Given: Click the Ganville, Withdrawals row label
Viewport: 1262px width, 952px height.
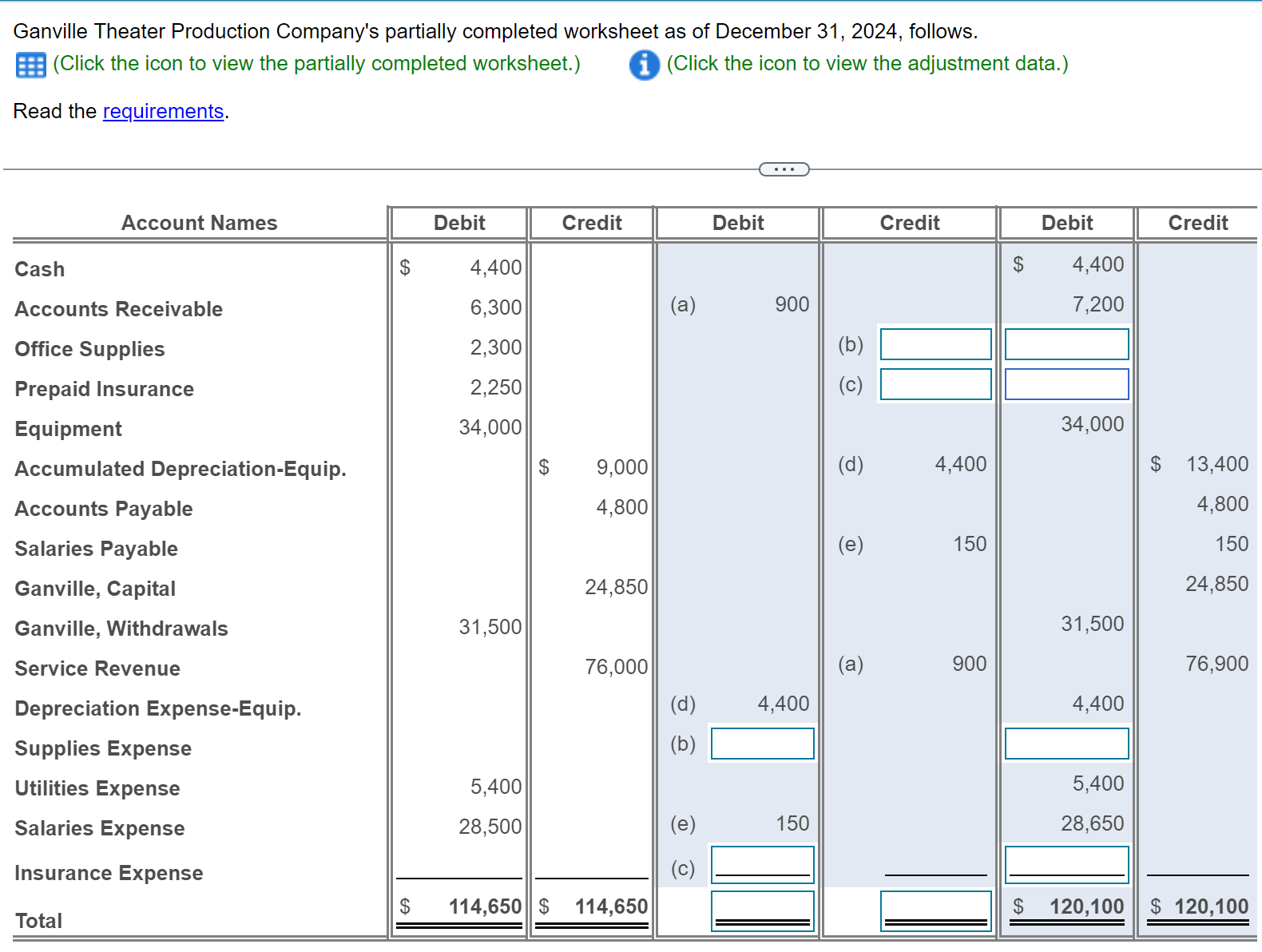Looking at the screenshot, I should 121,629.
